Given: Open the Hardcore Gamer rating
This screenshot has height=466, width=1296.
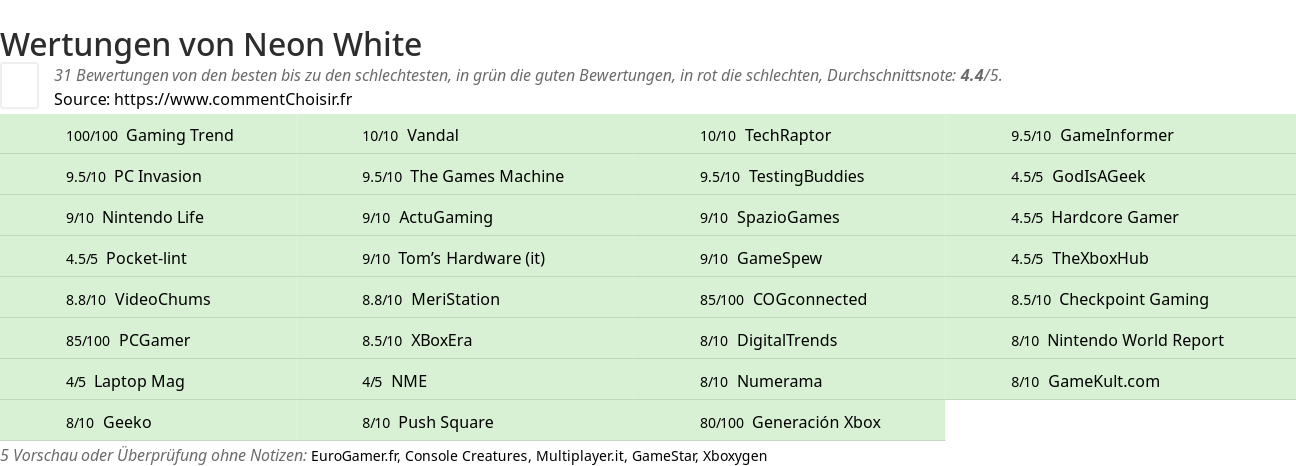Looking at the screenshot, I should pos(1120,217).
